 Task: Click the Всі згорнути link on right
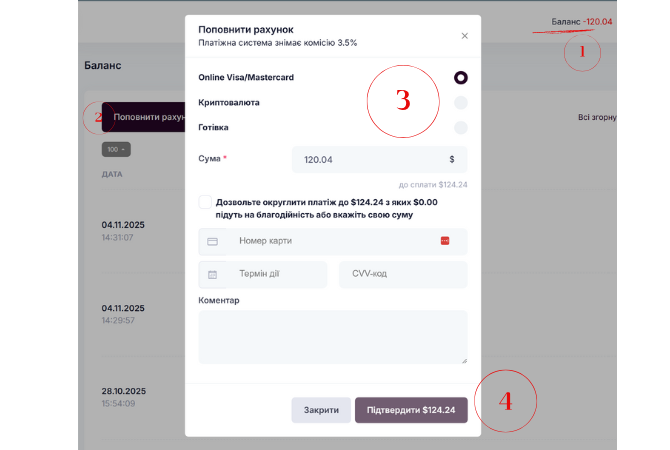coord(597,118)
